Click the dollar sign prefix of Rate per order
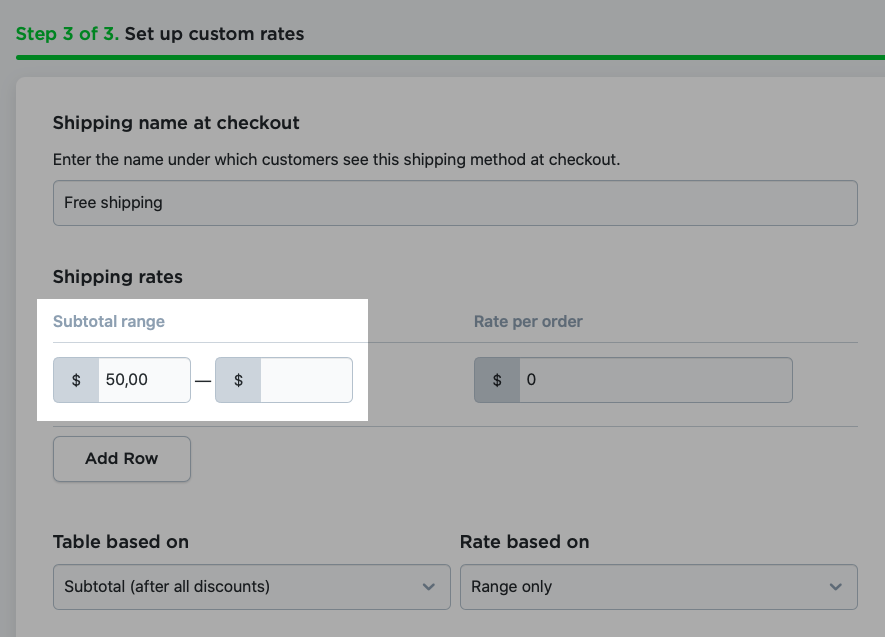 point(497,380)
